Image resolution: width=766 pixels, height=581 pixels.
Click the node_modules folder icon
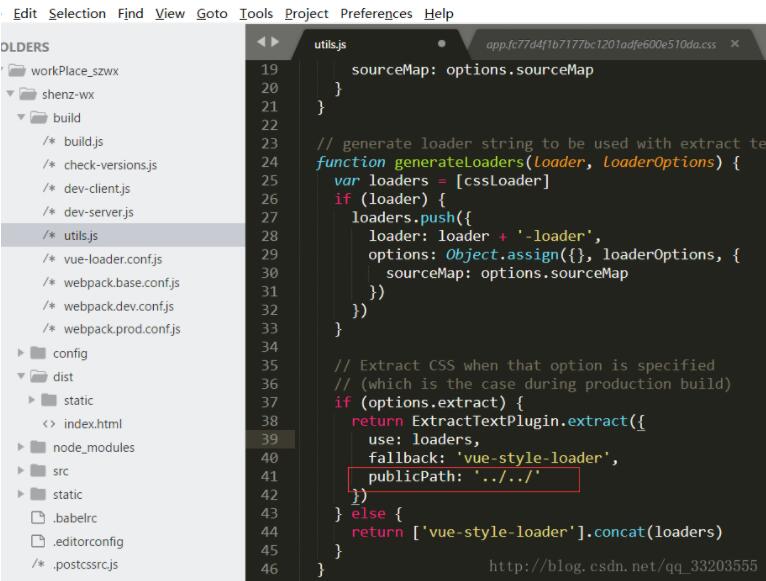point(38,447)
